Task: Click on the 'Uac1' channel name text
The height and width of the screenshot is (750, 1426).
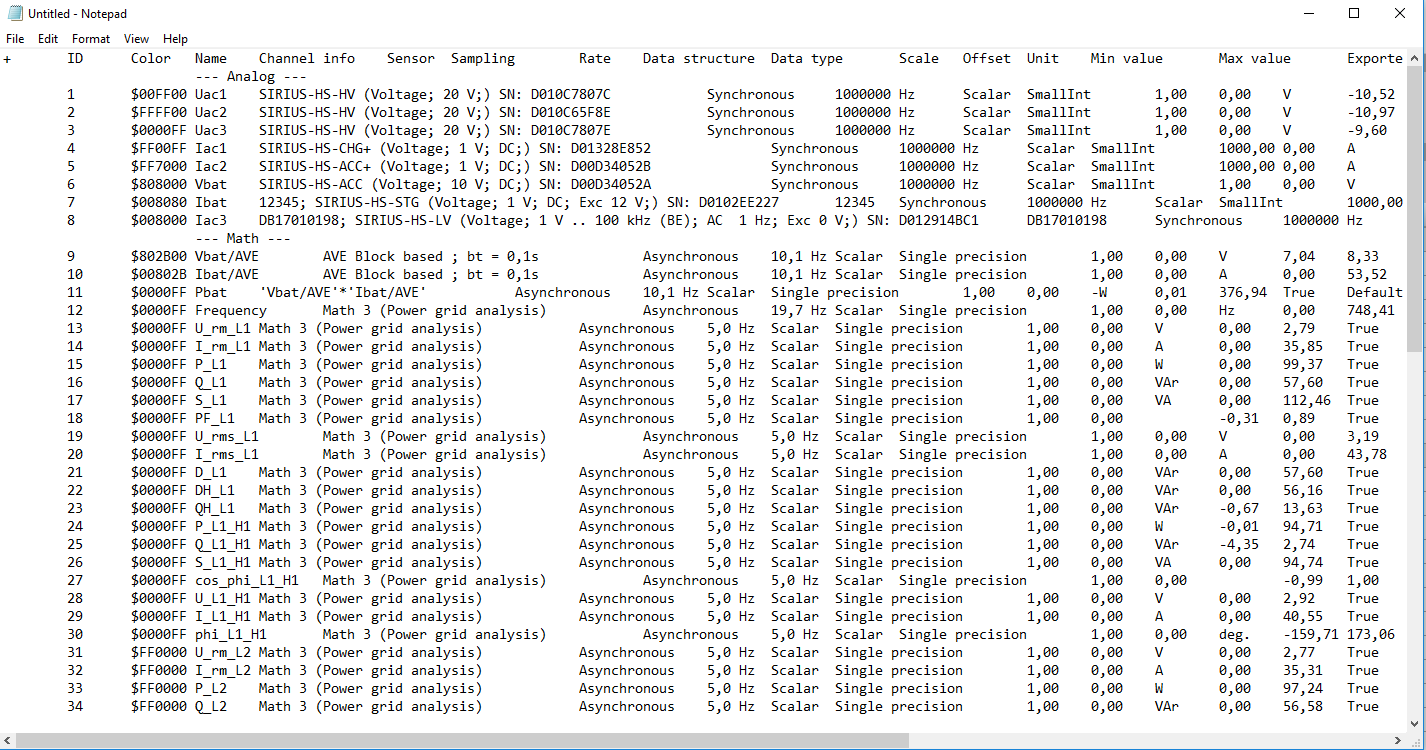Action: pos(211,94)
